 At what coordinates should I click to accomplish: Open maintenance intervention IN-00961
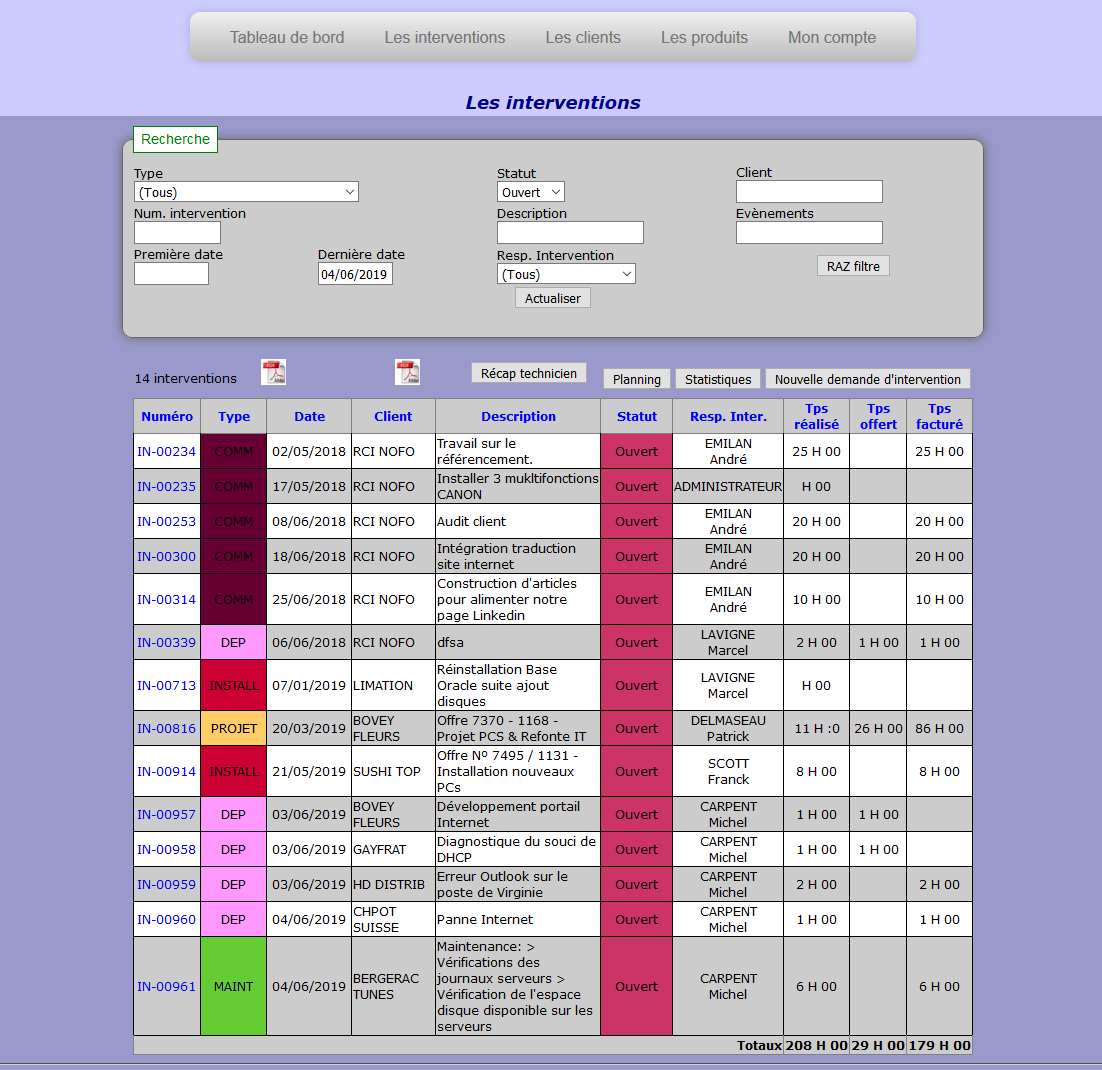pos(167,986)
